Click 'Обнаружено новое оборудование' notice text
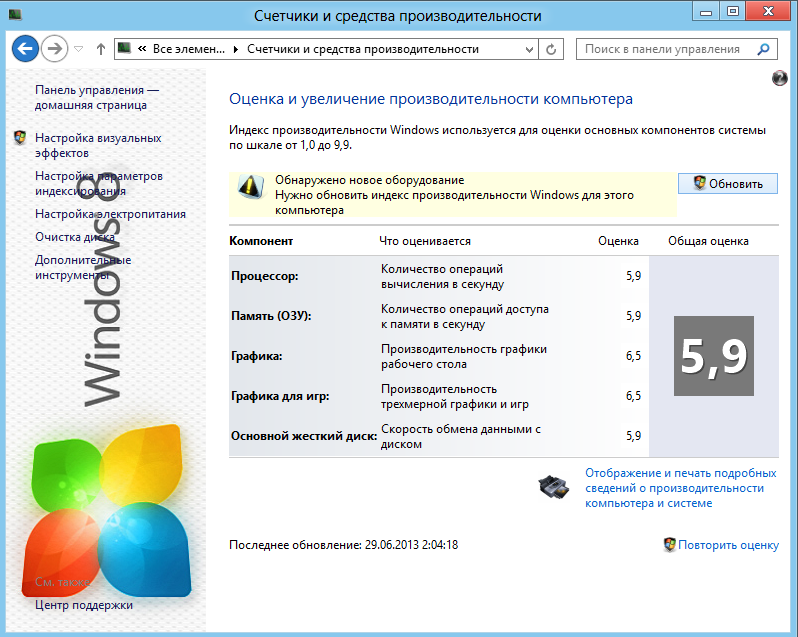Viewport: 798px width, 637px height. click(x=369, y=180)
